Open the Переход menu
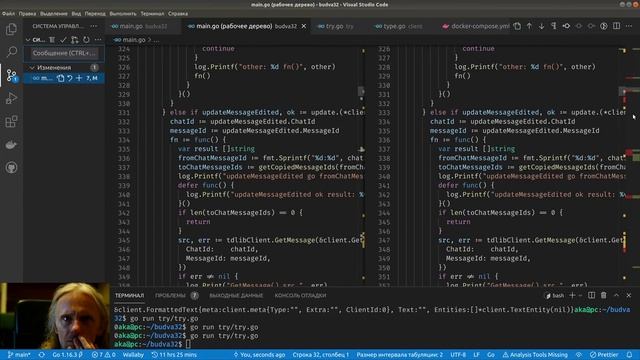This screenshot has width=640, height=360. point(95,13)
